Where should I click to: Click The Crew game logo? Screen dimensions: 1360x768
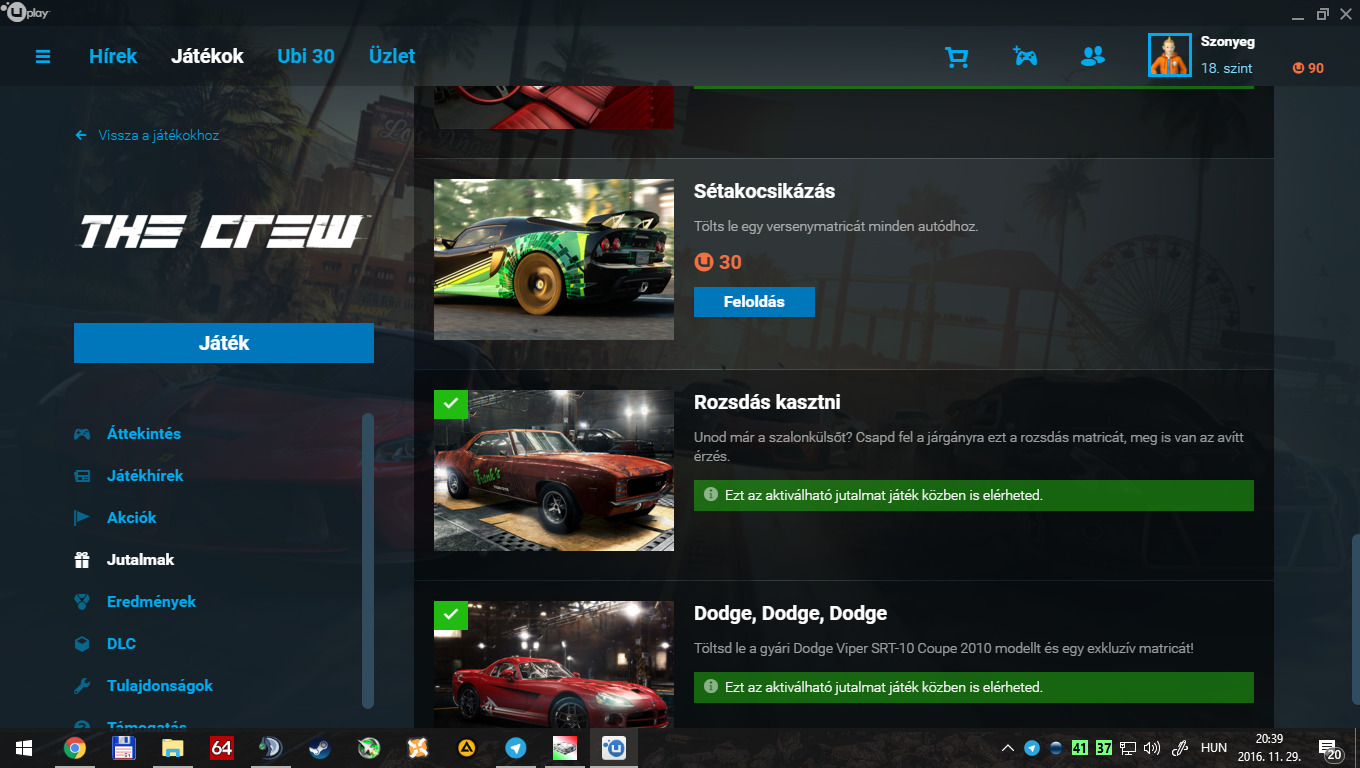224,231
